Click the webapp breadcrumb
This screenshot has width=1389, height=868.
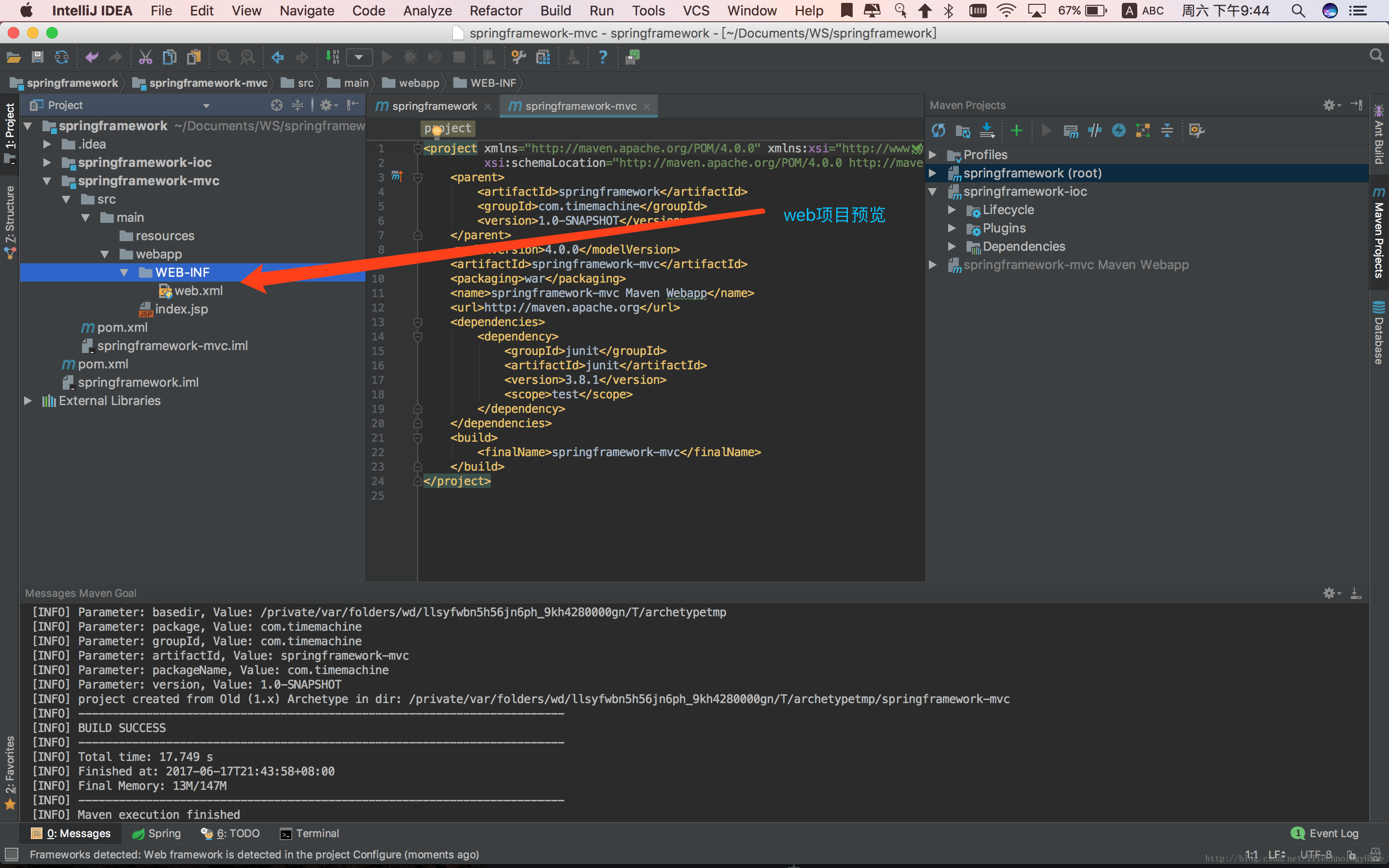[411, 83]
